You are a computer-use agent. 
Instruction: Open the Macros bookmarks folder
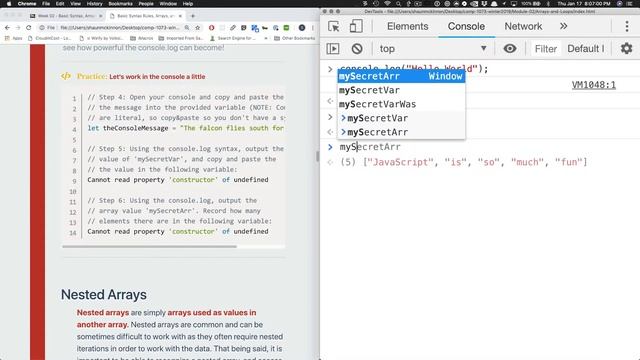pos(141,38)
